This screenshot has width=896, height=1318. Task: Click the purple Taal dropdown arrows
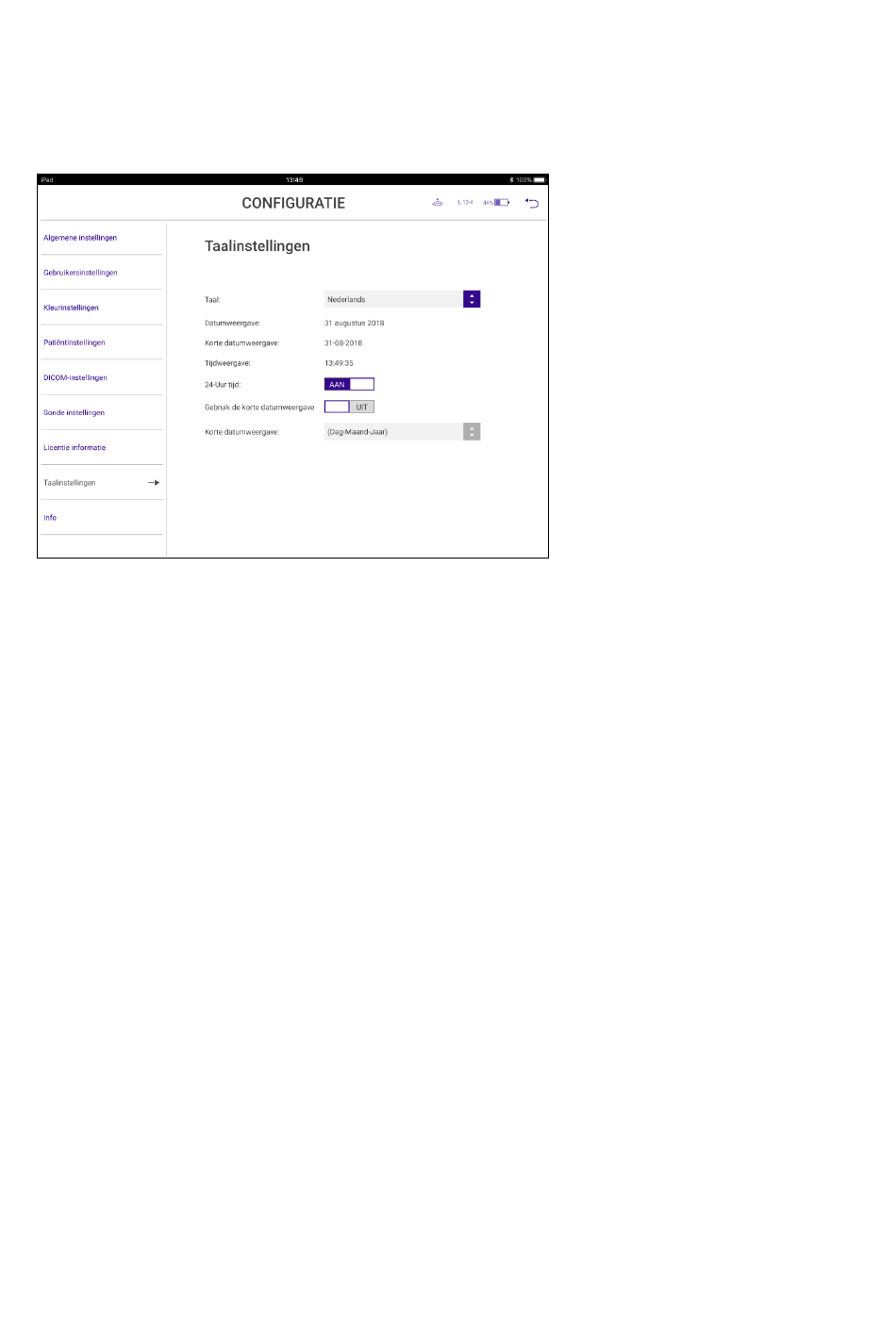pos(472,299)
